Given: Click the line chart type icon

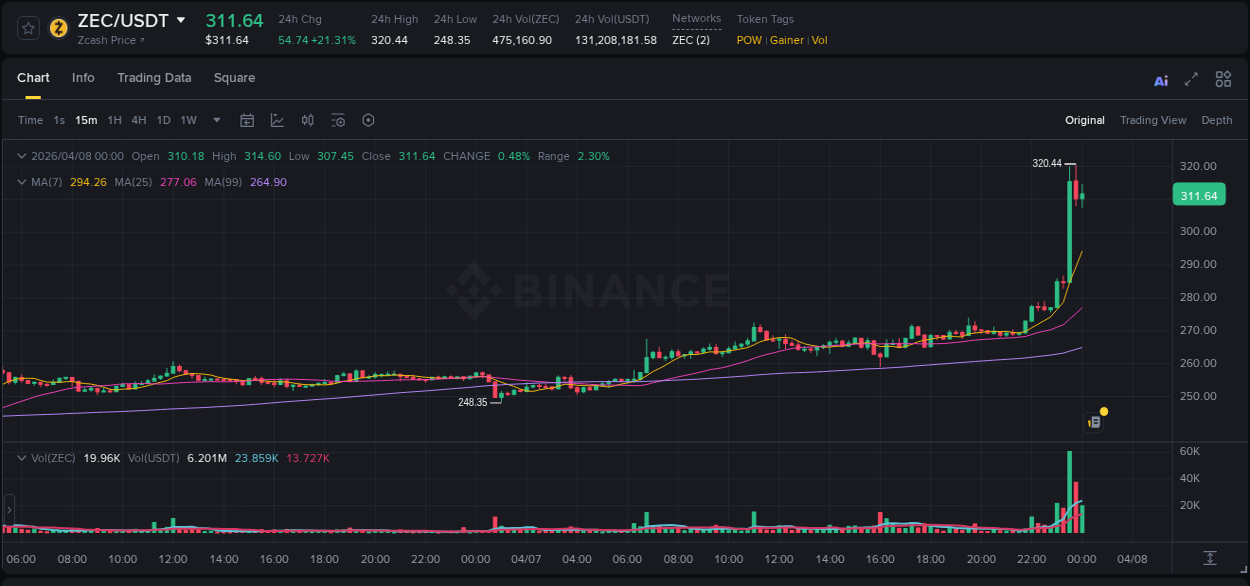Looking at the screenshot, I should pyautogui.click(x=276, y=120).
